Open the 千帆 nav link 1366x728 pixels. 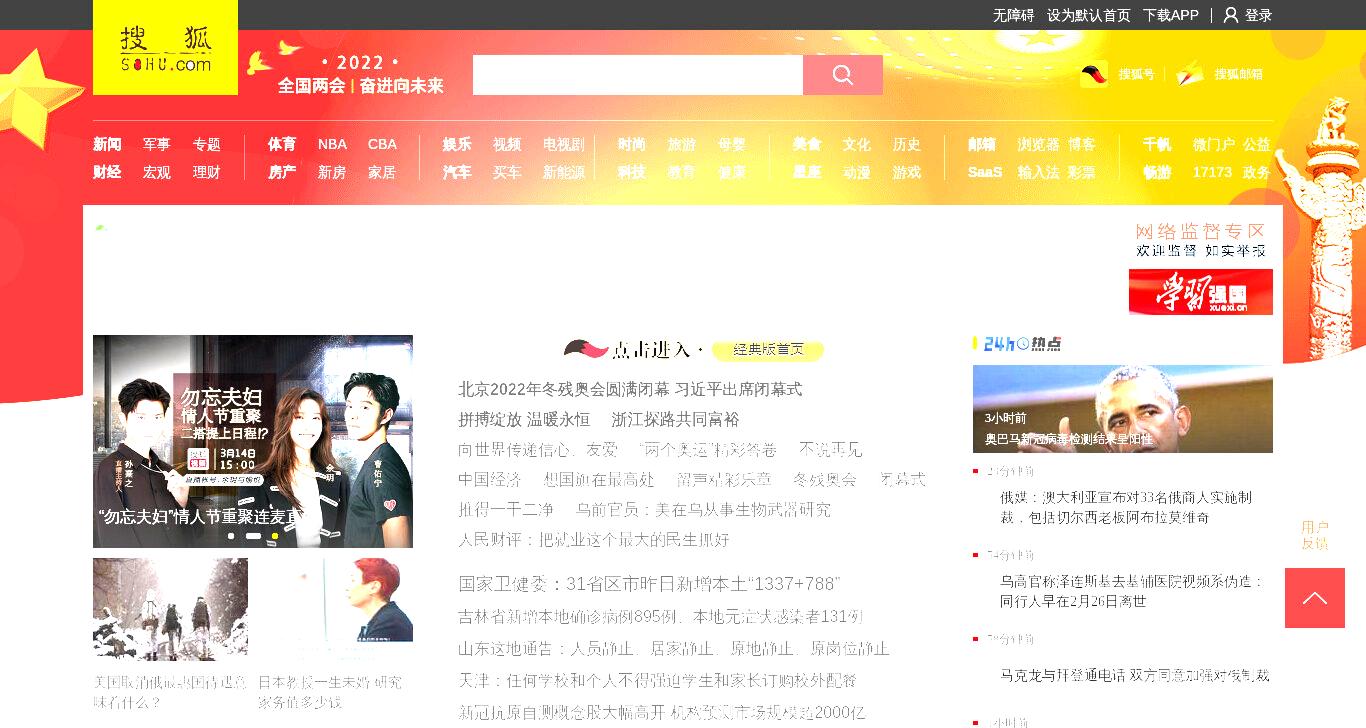pyautogui.click(x=1157, y=144)
